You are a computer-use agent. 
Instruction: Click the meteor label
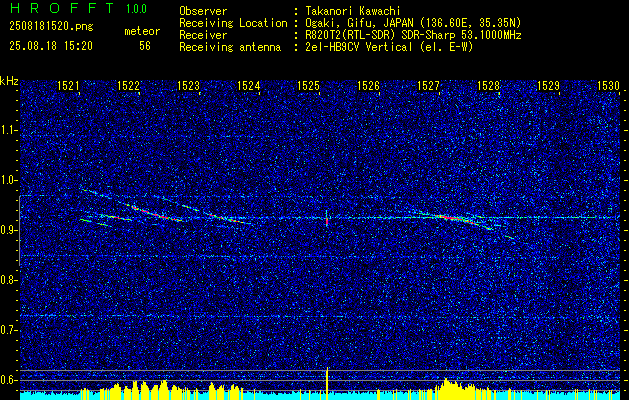pyautogui.click(x=142, y=31)
